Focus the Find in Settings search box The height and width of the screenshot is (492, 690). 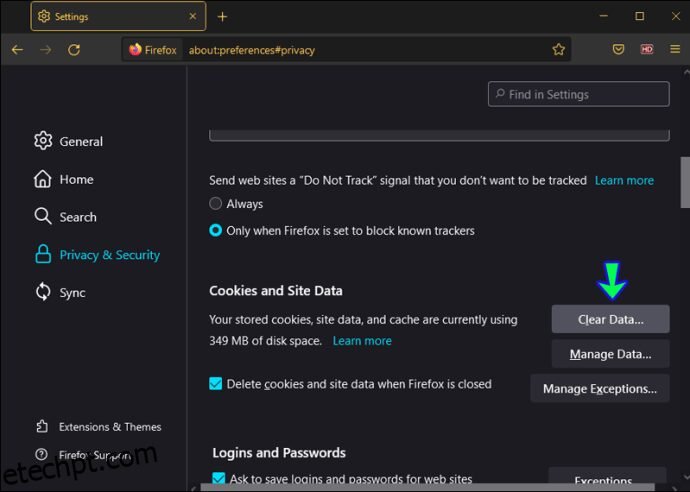[579, 94]
